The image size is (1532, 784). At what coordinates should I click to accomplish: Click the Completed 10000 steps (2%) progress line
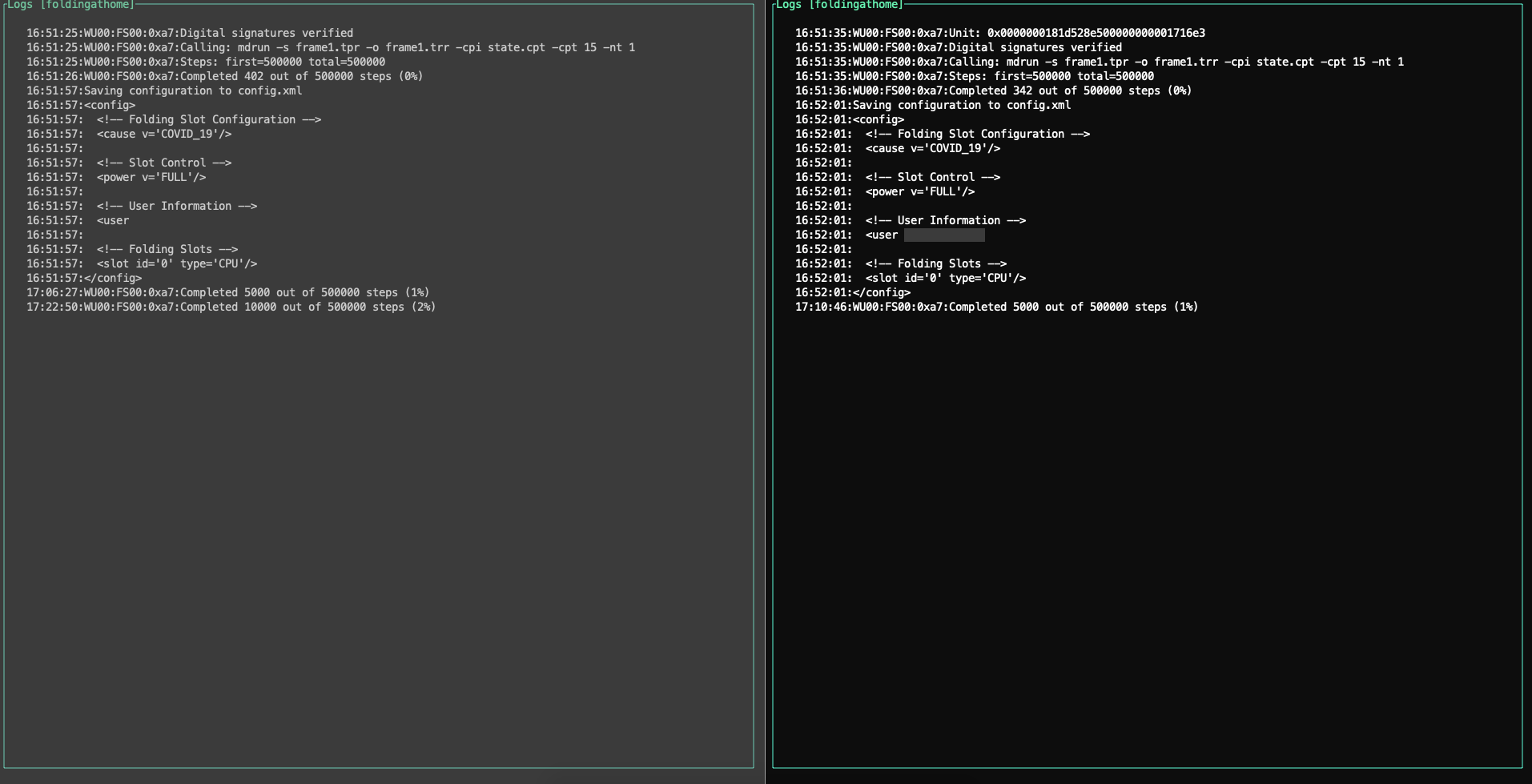[232, 307]
